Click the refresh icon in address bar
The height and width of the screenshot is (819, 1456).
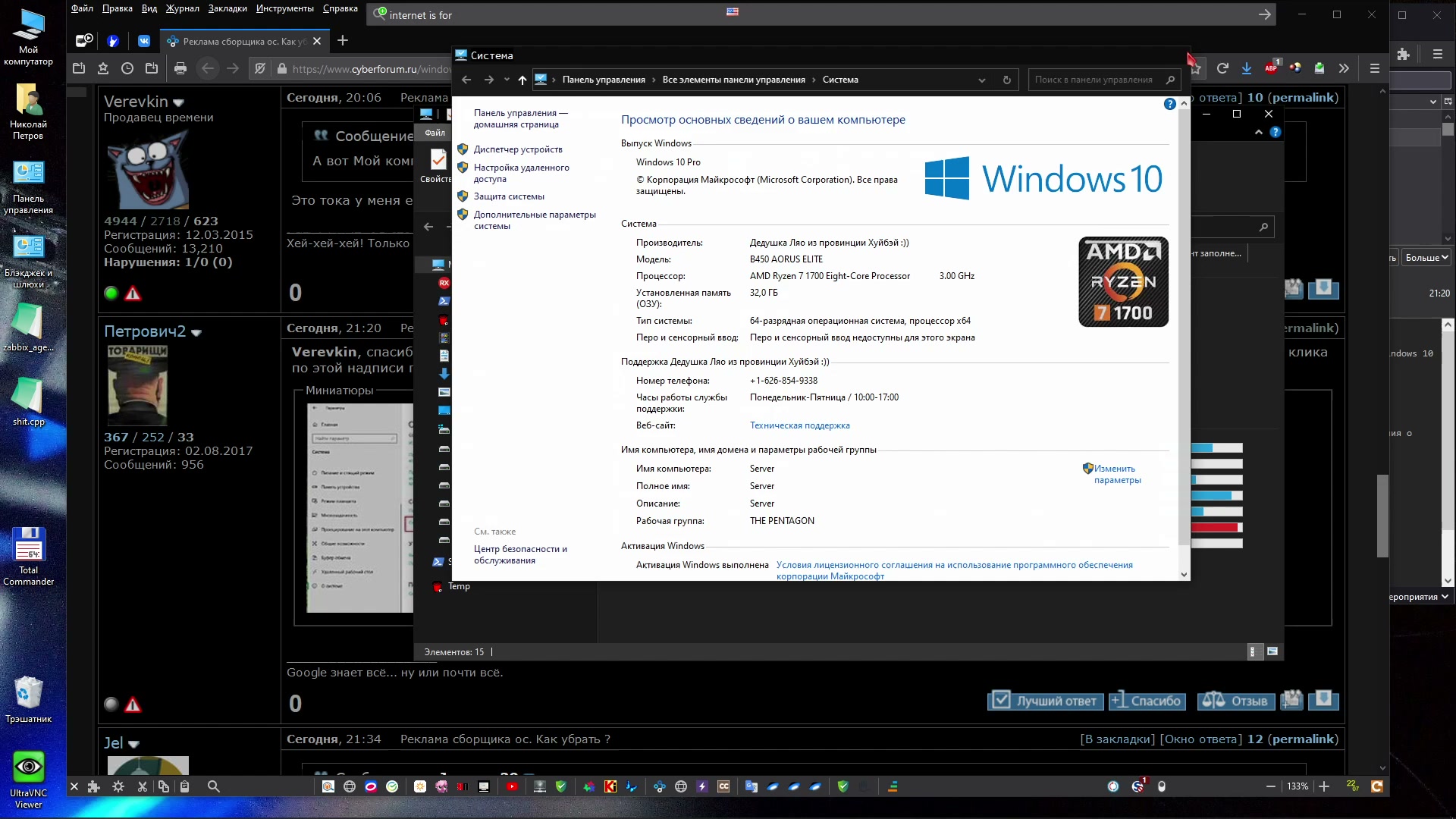[x=1006, y=80]
